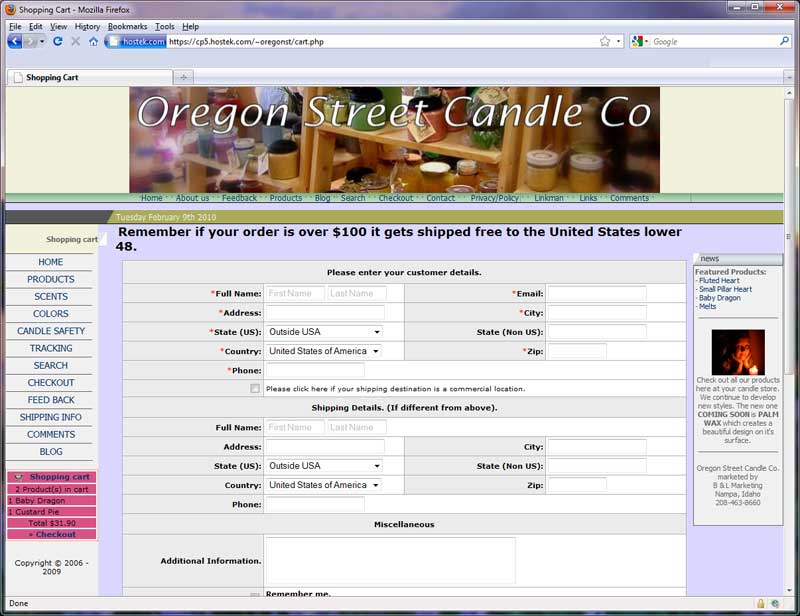Viewport: 800px width, 616px height.
Task: Open the Tools menu
Action: click(x=165, y=27)
